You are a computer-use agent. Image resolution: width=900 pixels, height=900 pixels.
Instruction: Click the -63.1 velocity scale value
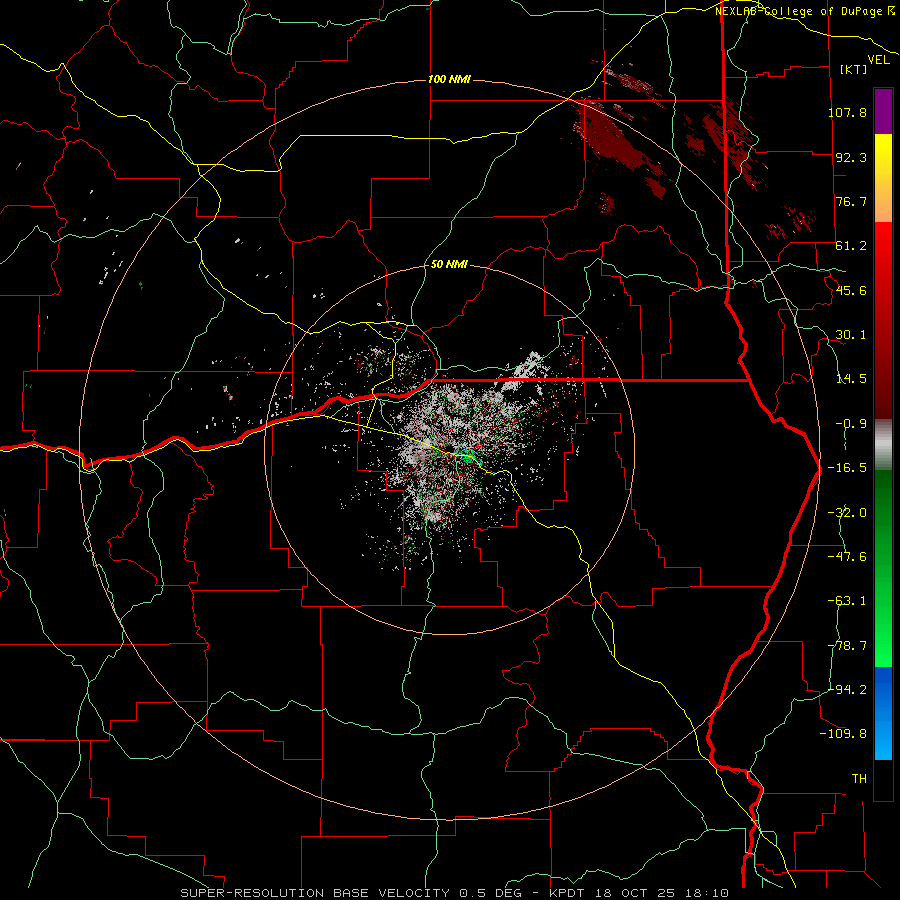[847, 601]
